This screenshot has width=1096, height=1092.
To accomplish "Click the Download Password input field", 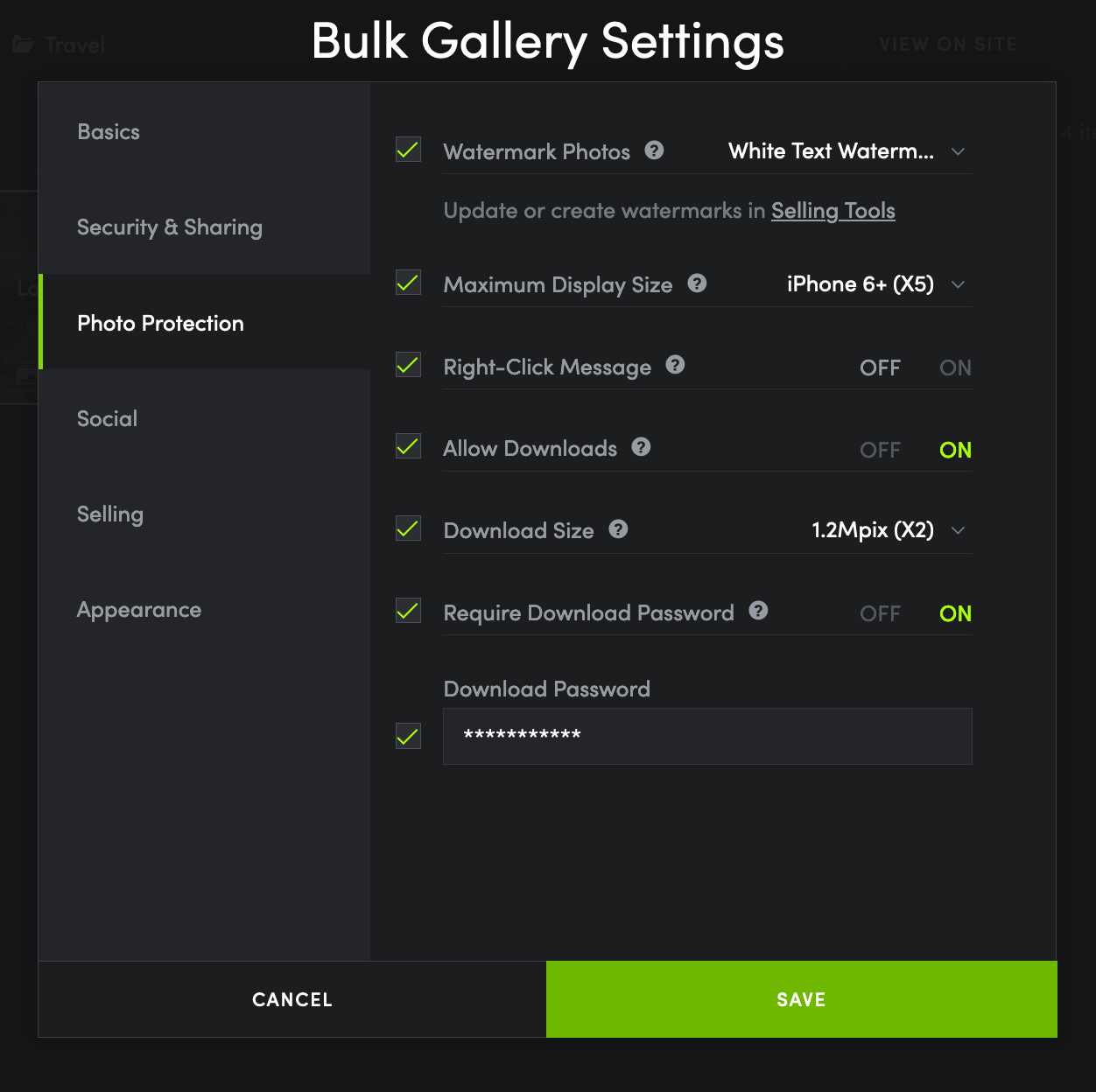I will (x=707, y=736).
